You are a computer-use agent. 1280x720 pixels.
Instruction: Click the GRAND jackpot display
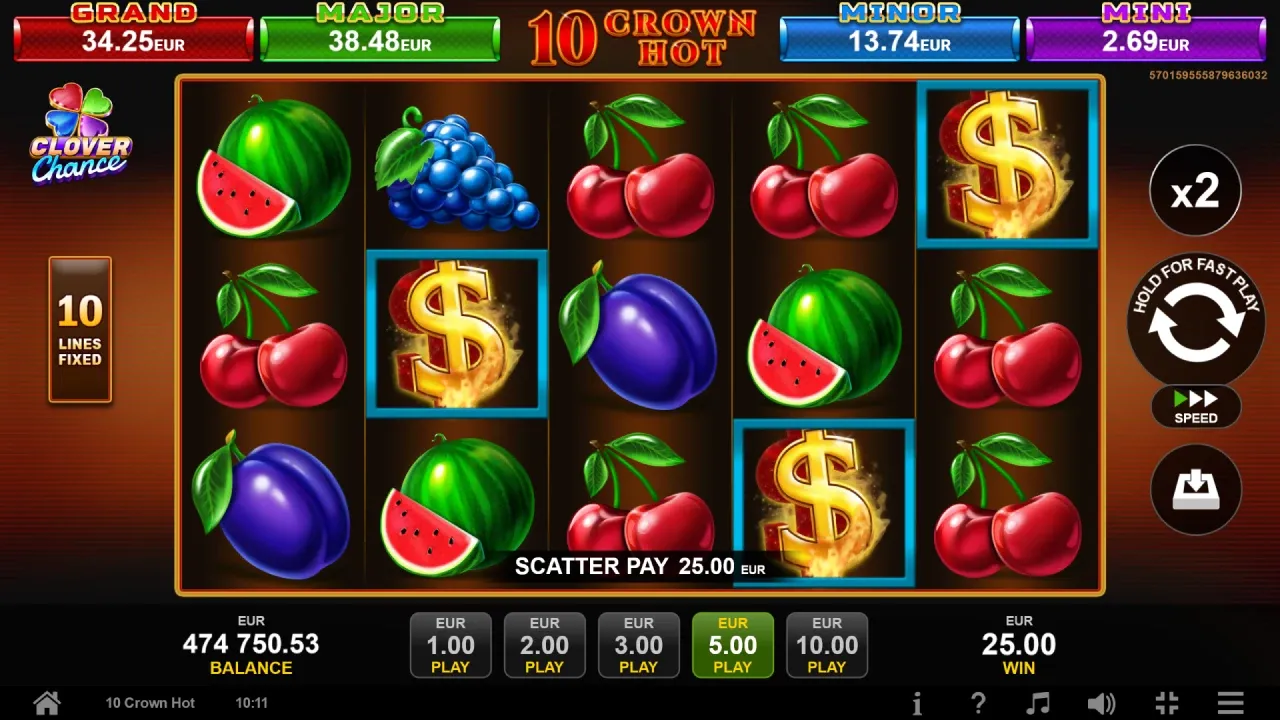(x=134, y=31)
